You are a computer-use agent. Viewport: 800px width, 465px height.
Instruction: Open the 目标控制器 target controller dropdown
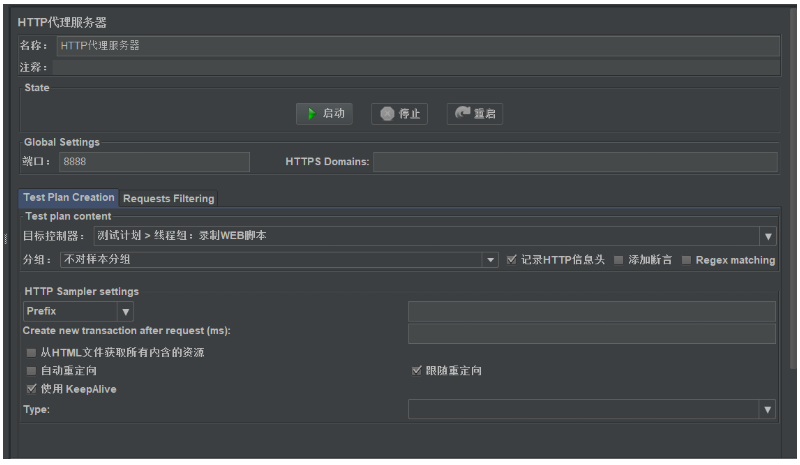point(435,236)
